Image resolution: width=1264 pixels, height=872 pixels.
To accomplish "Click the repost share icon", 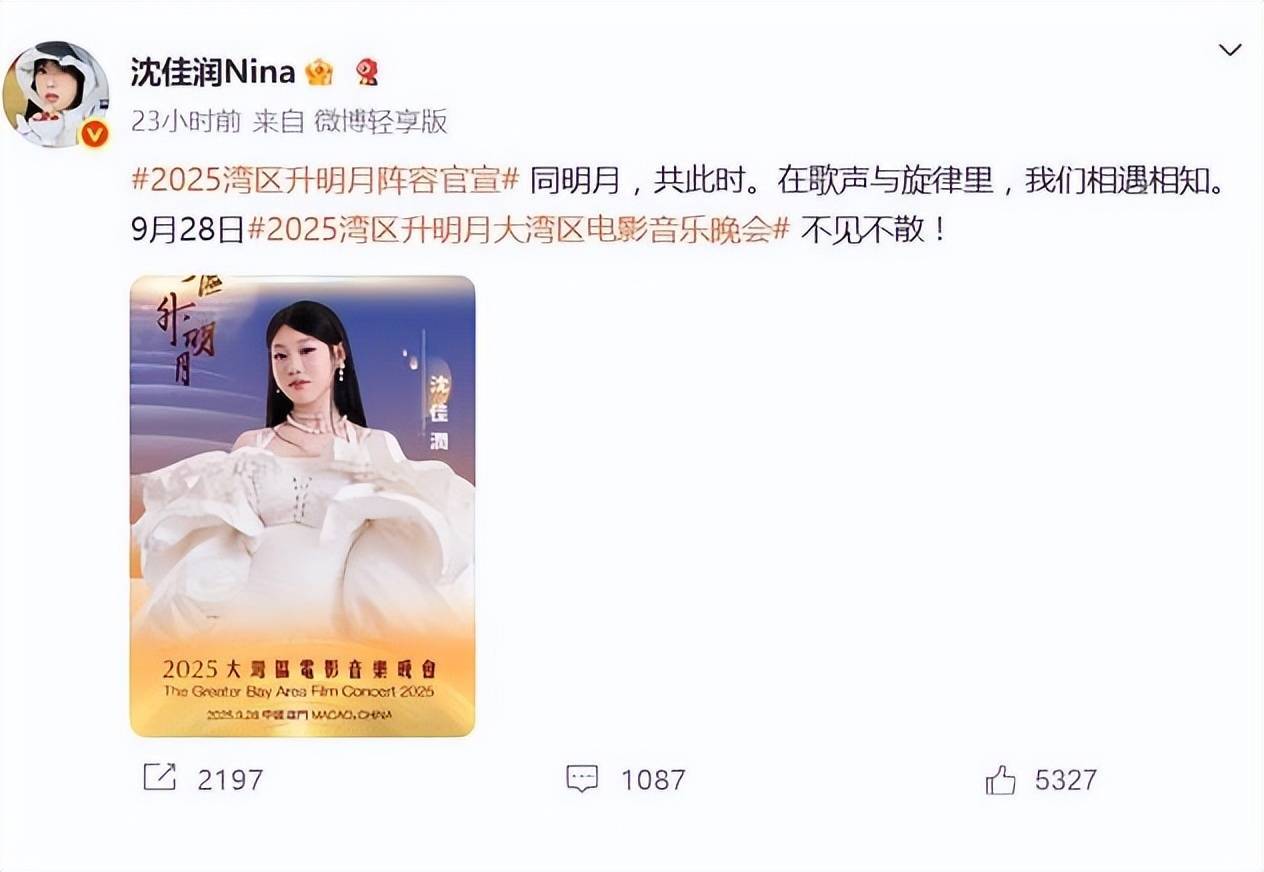I will [160, 778].
